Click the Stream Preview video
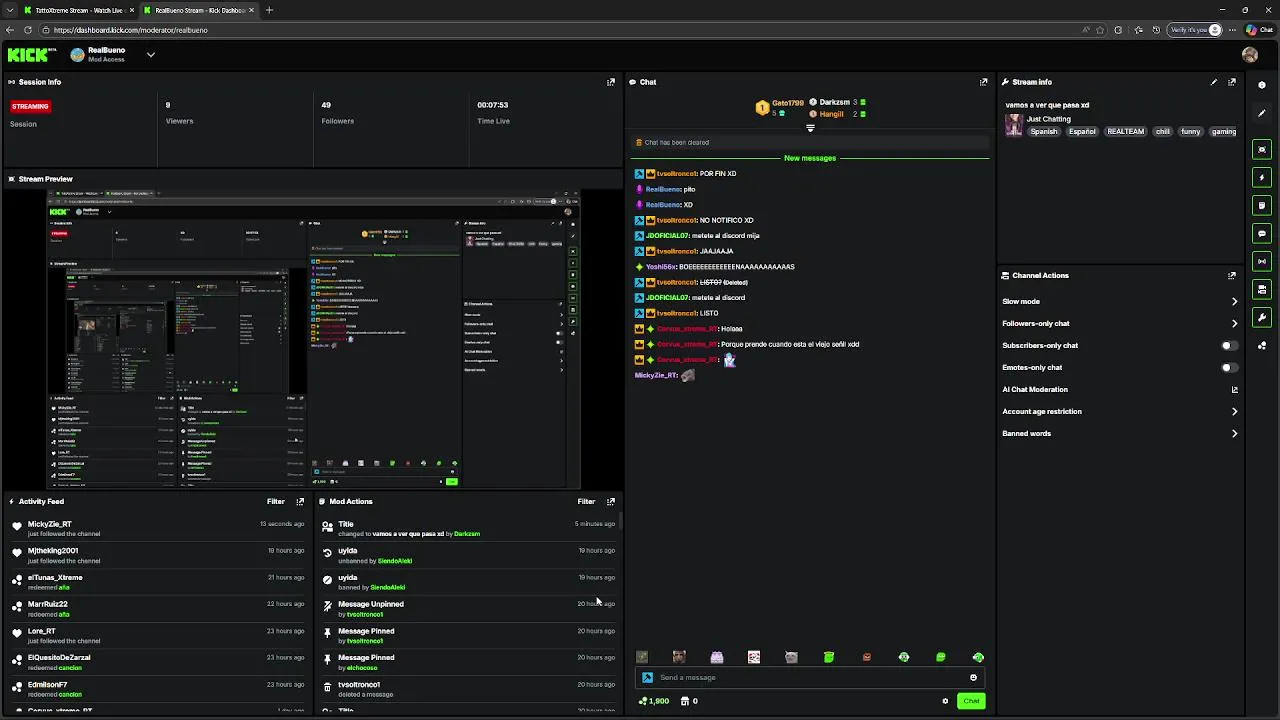Viewport: 1280px width, 720px height. (313, 340)
